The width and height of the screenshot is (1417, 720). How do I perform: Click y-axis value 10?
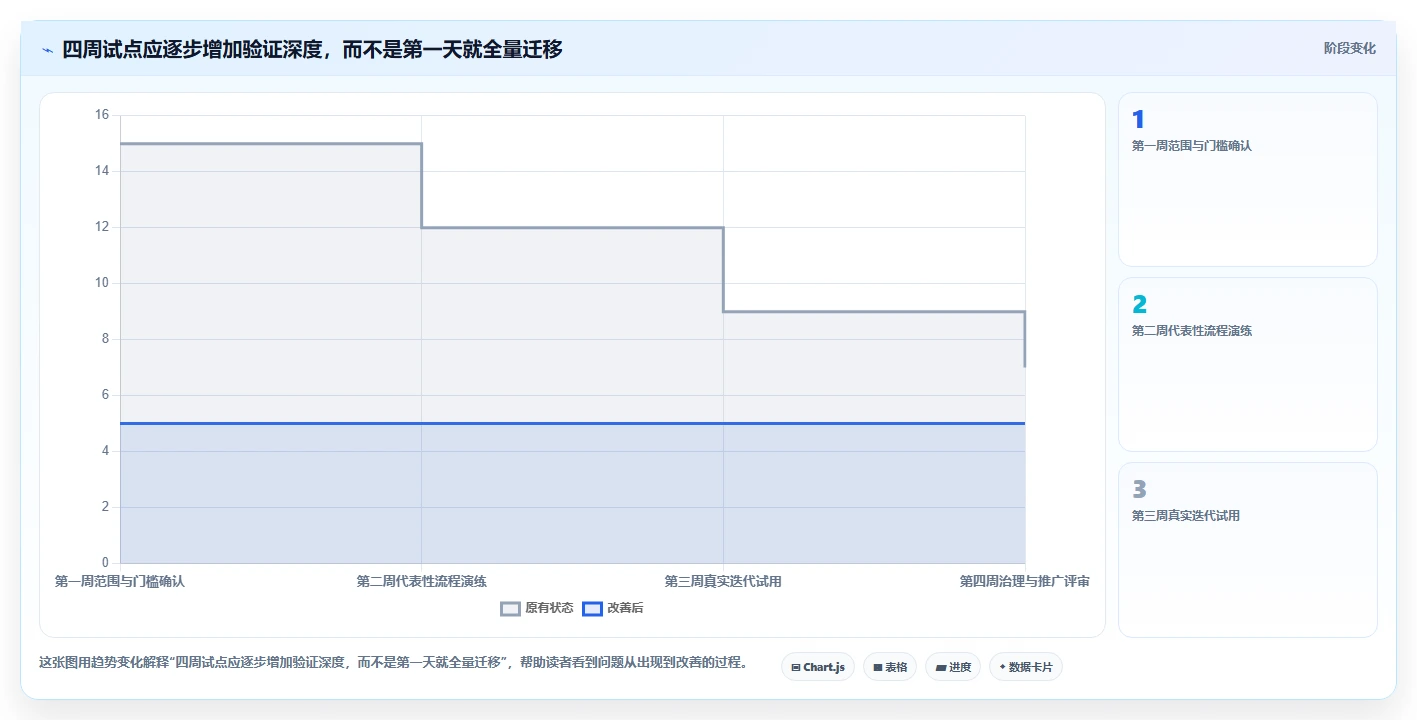(x=102, y=283)
